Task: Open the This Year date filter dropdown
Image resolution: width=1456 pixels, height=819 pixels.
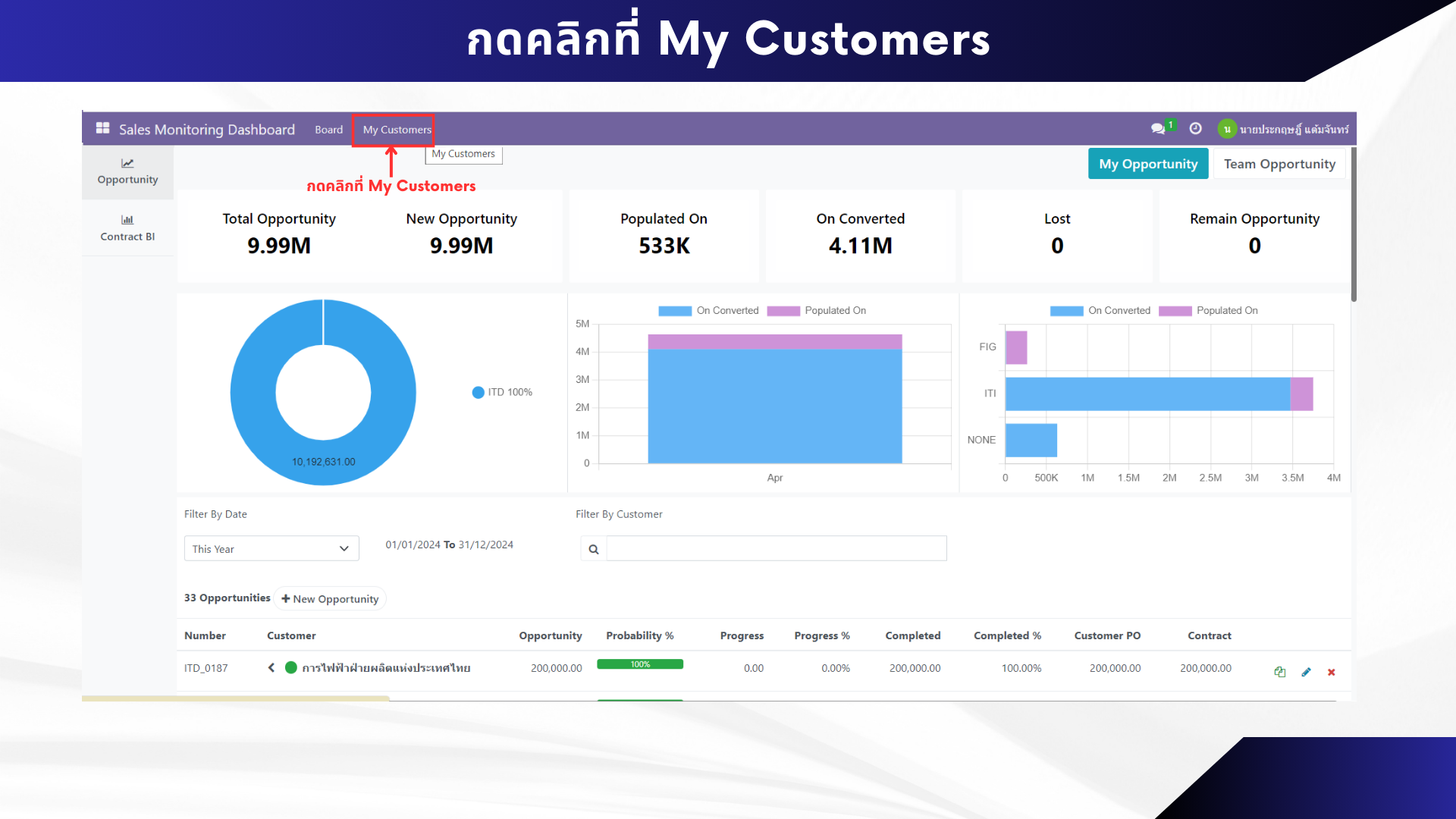Action: [x=271, y=548]
